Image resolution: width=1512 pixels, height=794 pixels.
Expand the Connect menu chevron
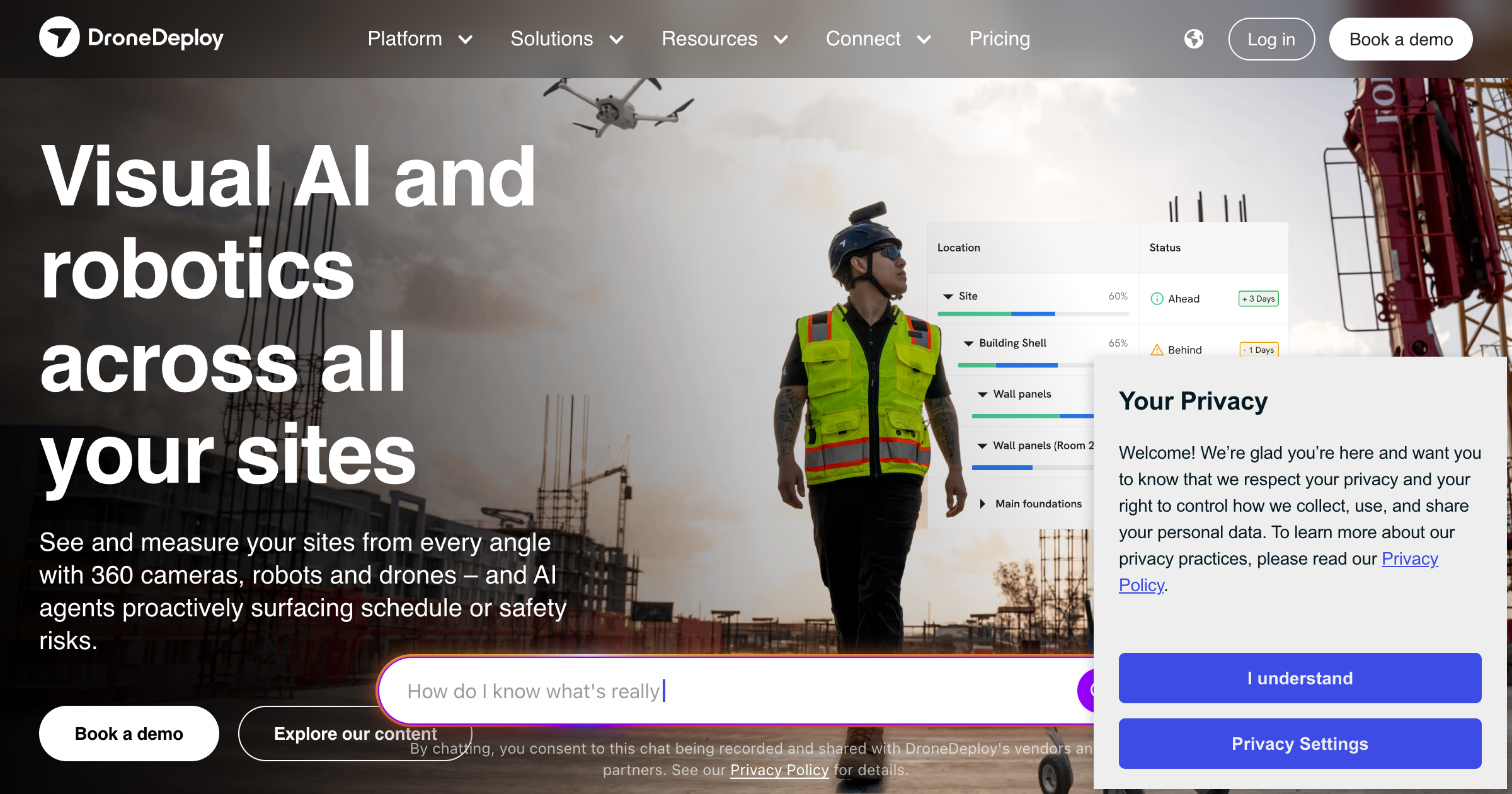pos(924,40)
